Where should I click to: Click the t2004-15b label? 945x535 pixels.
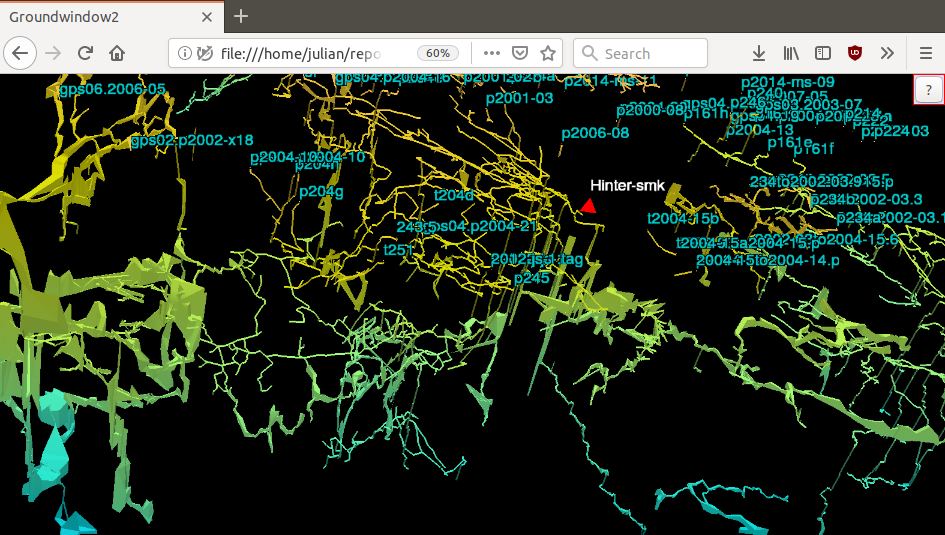[x=683, y=219]
